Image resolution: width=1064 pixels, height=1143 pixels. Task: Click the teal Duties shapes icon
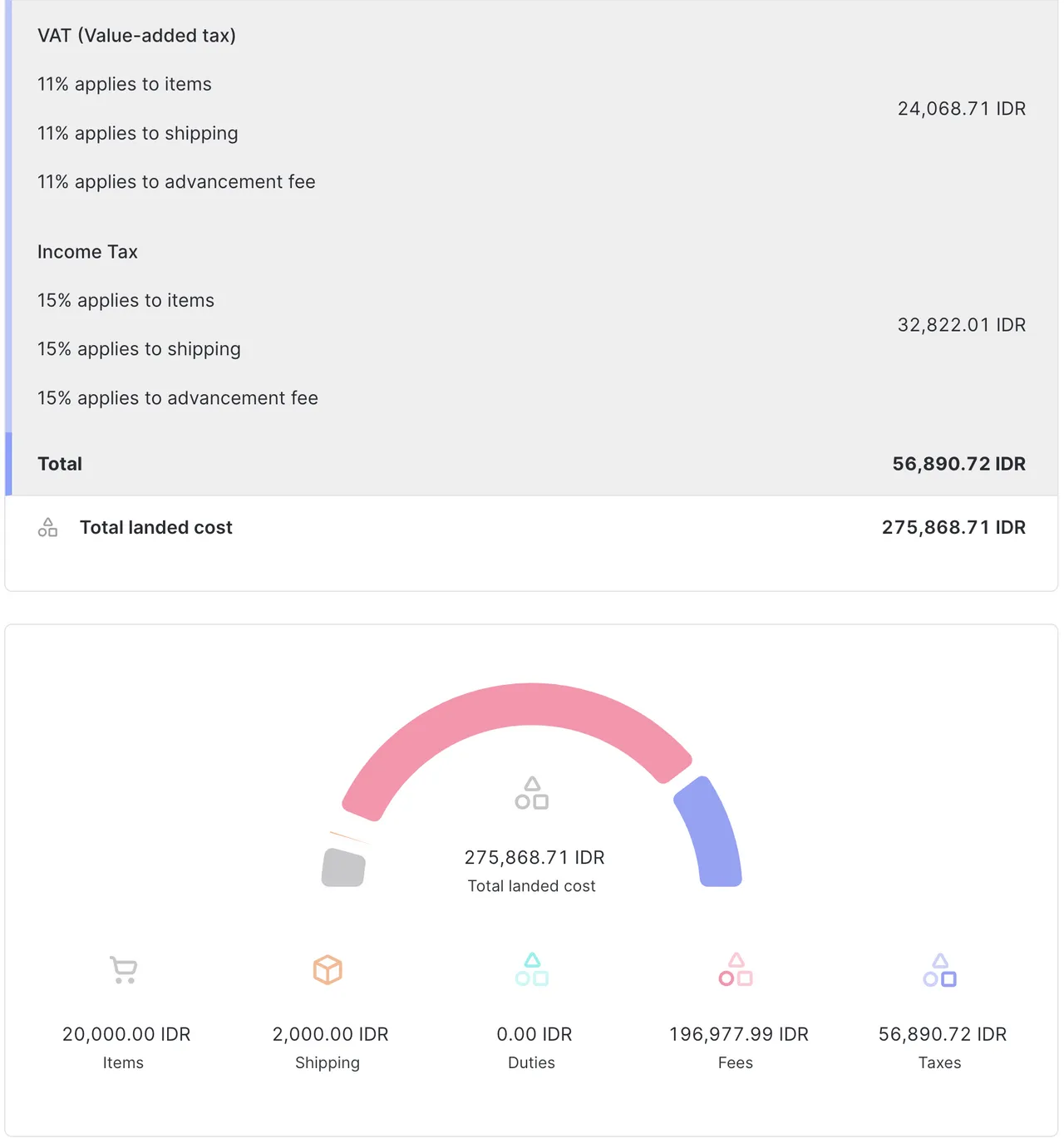[532, 969]
